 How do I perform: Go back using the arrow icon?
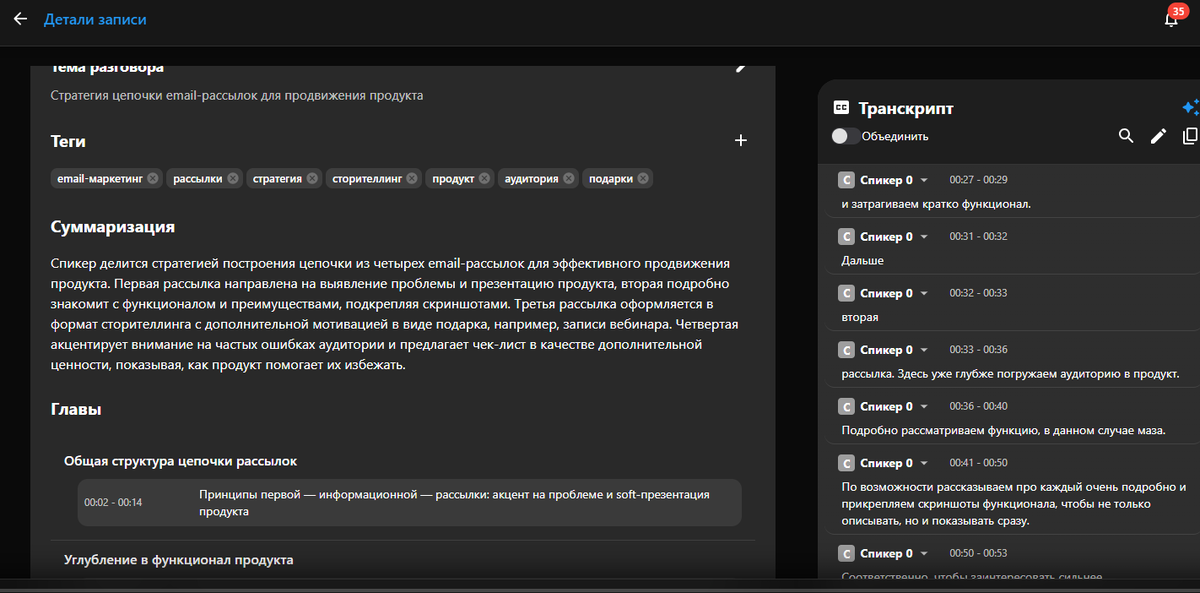coord(20,19)
